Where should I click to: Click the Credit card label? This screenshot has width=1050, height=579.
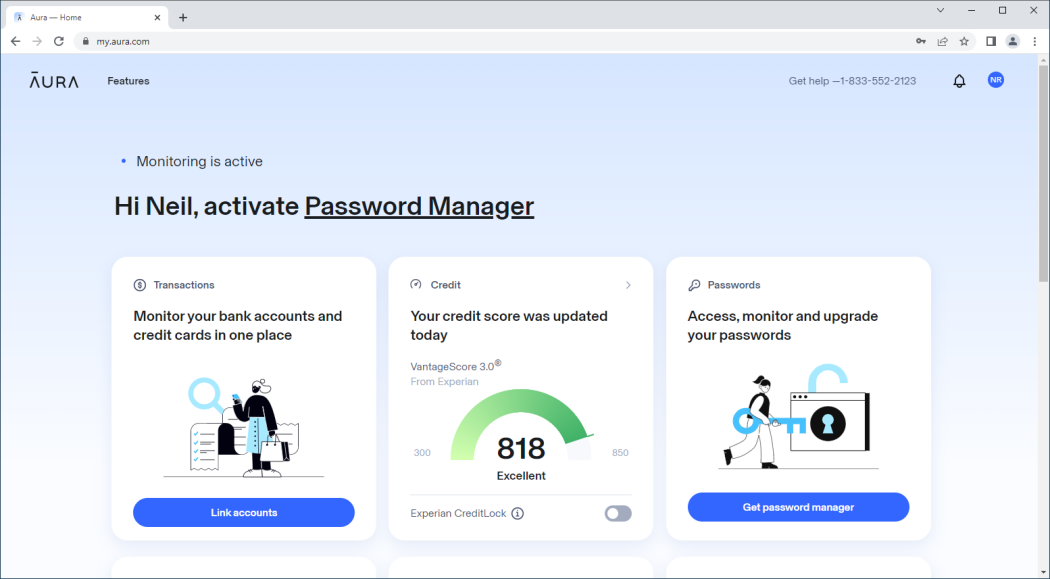pyautogui.click(x=445, y=285)
